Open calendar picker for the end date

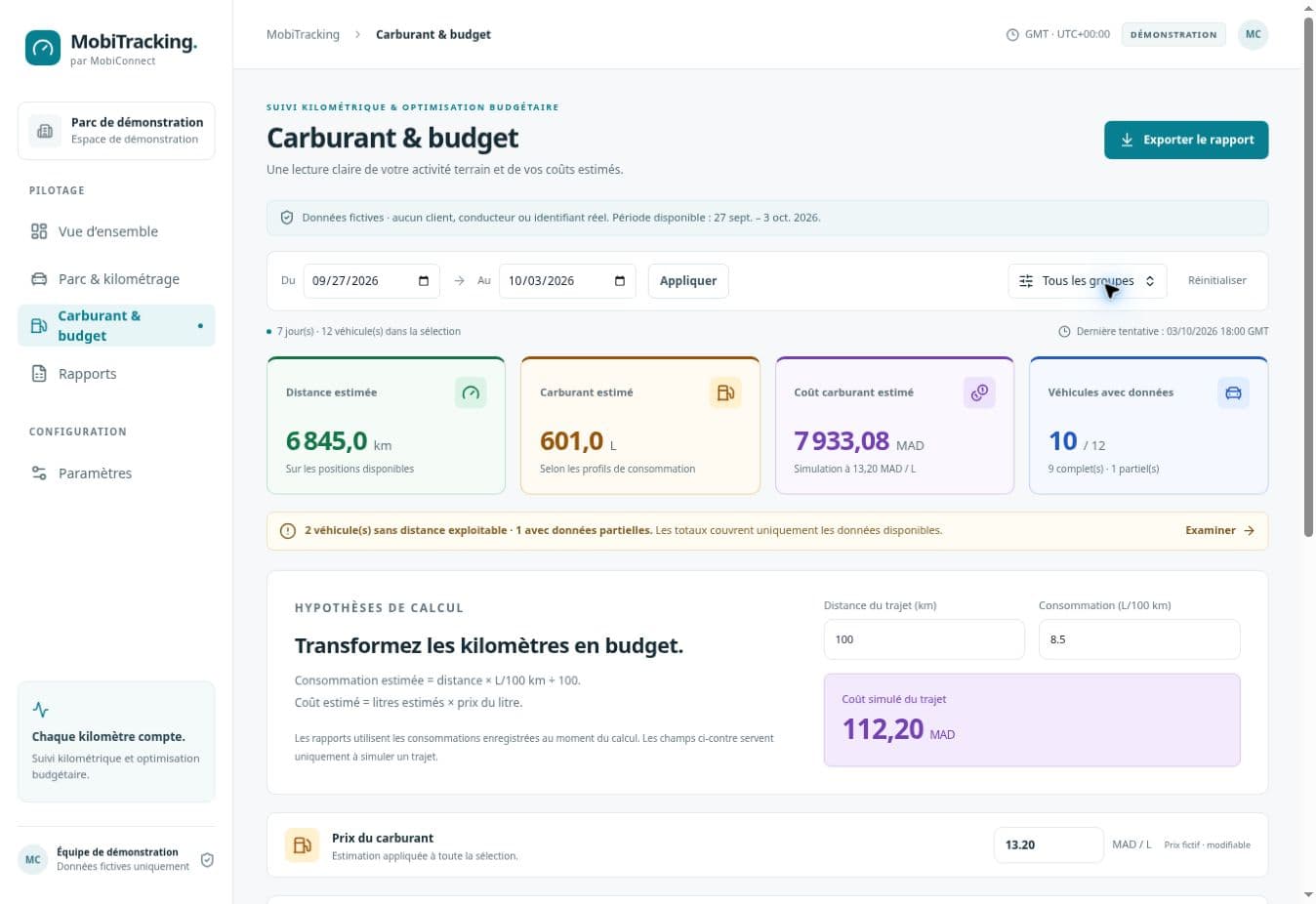pos(620,281)
